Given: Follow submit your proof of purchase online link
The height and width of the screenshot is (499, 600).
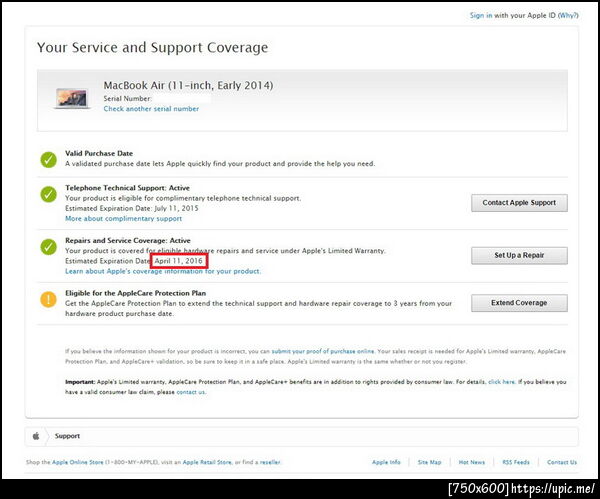Looking at the screenshot, I should (x=323, y=351).
